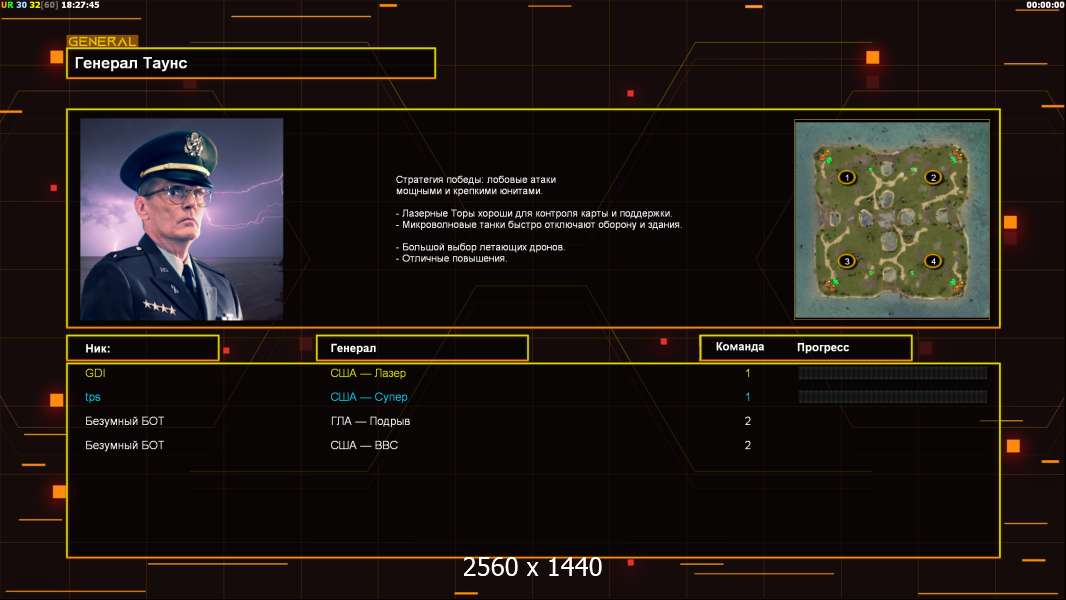Select player name GDI
Screen dimensions: 1066x600
click(x=95, y=373)
